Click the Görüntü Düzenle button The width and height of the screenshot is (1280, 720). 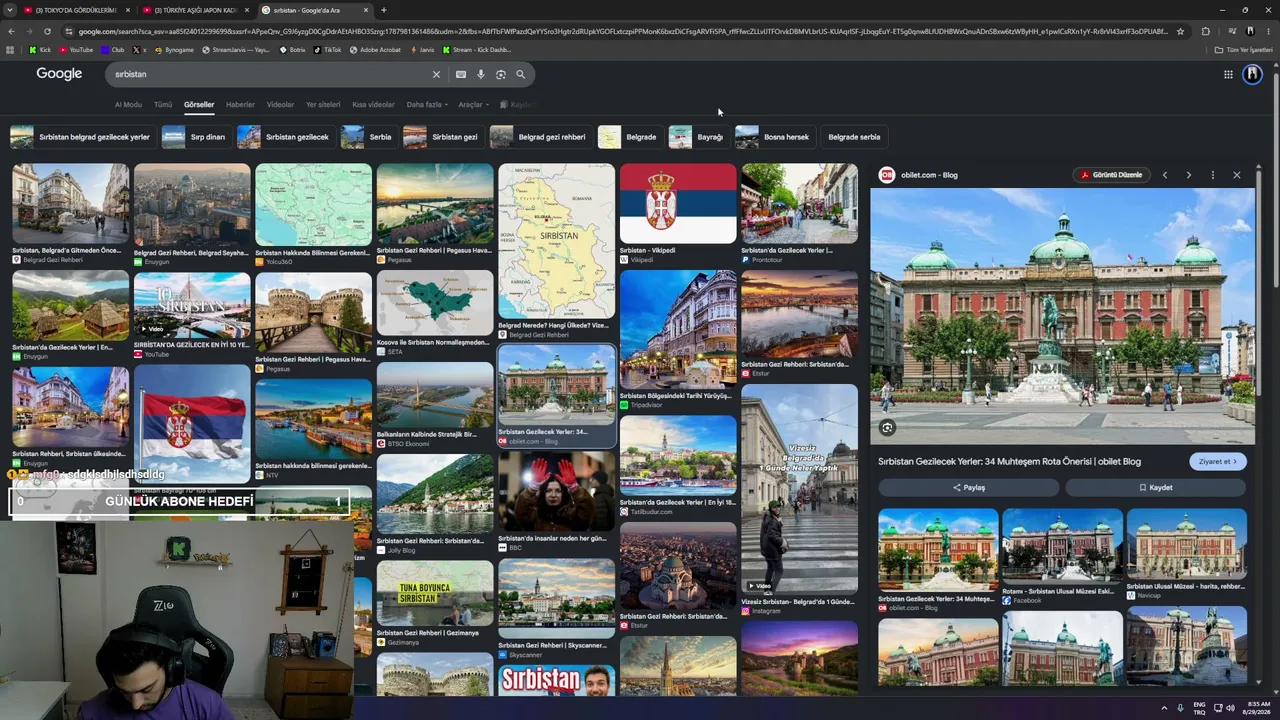pos(1111,175)
